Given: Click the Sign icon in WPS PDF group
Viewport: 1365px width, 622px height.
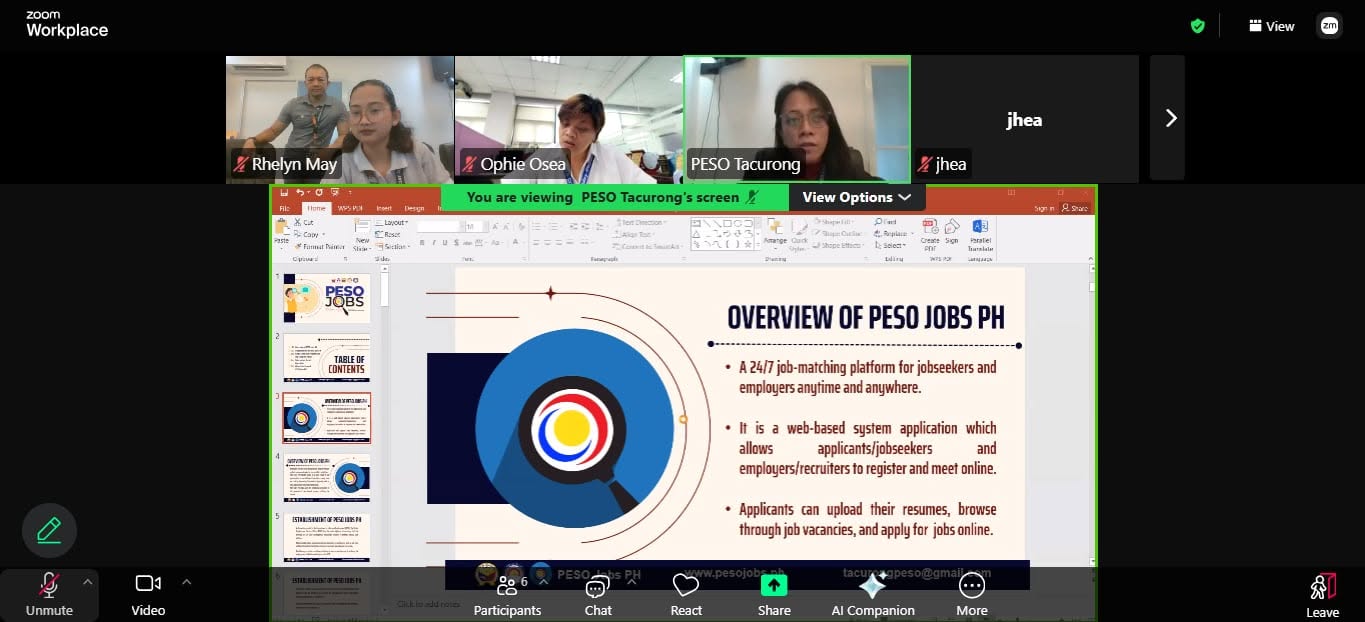Looking at the screenshot, I should [952, 229].
